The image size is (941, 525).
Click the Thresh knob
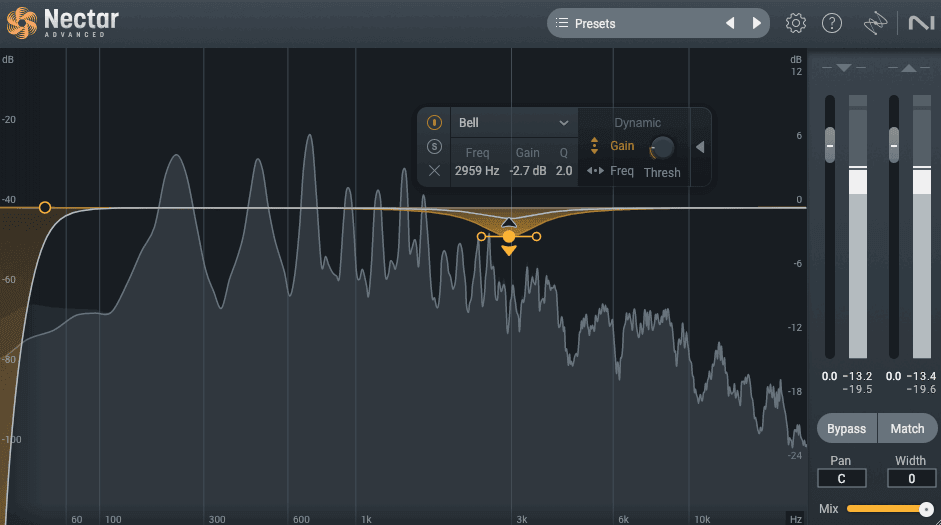pos(662,148)
